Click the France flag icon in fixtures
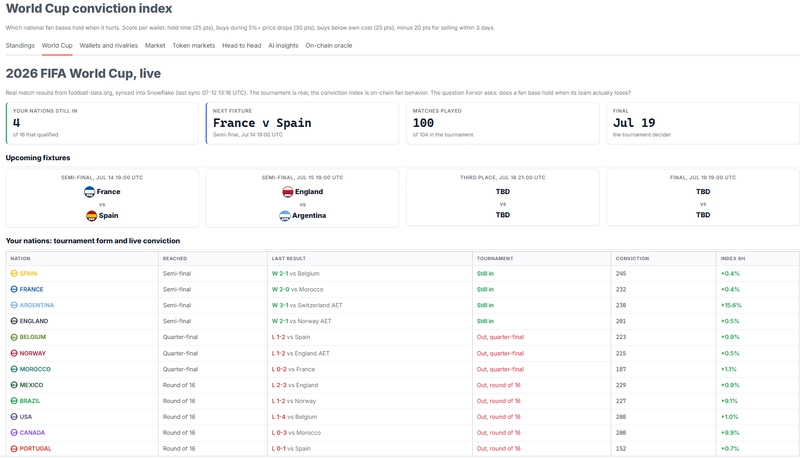This screenshot has height=458, width=800. [89, 192]
